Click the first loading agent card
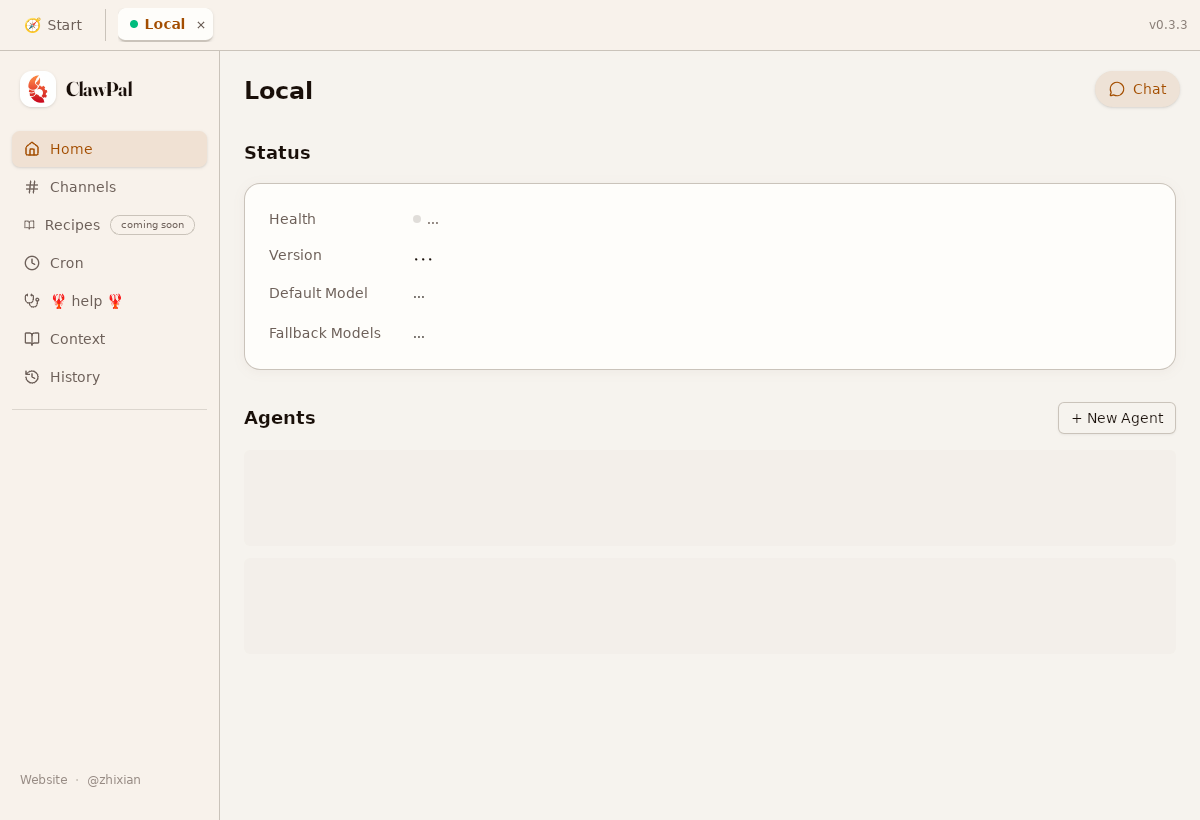Image resolution: width=1200 pixels, height=820 pixels. (x=710, y=498)
